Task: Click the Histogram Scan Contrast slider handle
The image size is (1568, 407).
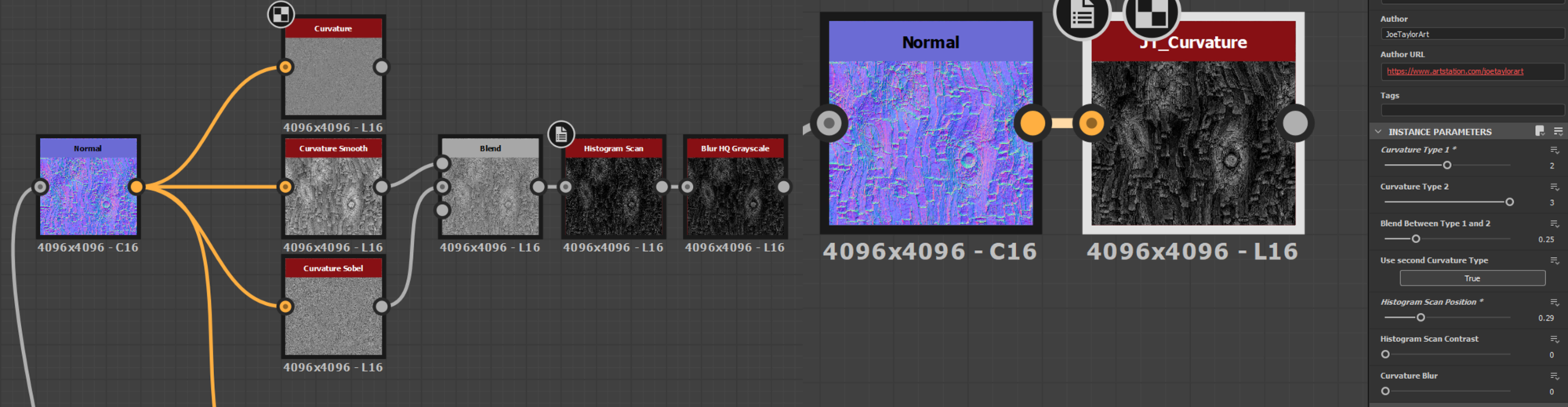Action: click(x=1385, y=354)
